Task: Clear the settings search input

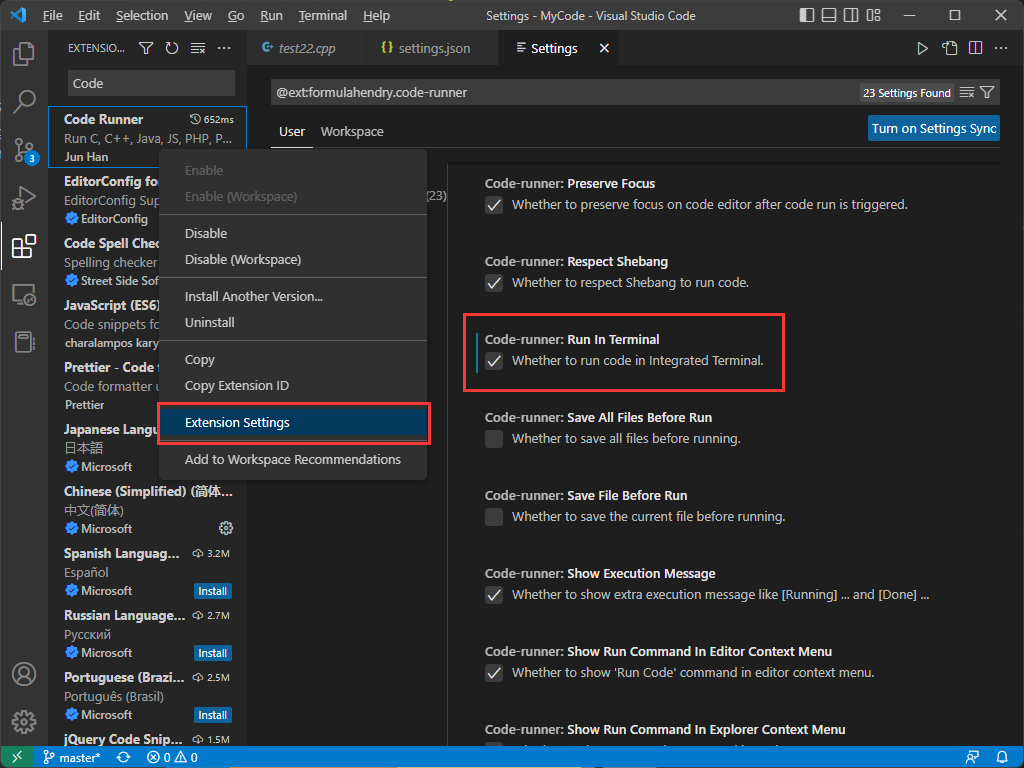Action: point(967,93)
